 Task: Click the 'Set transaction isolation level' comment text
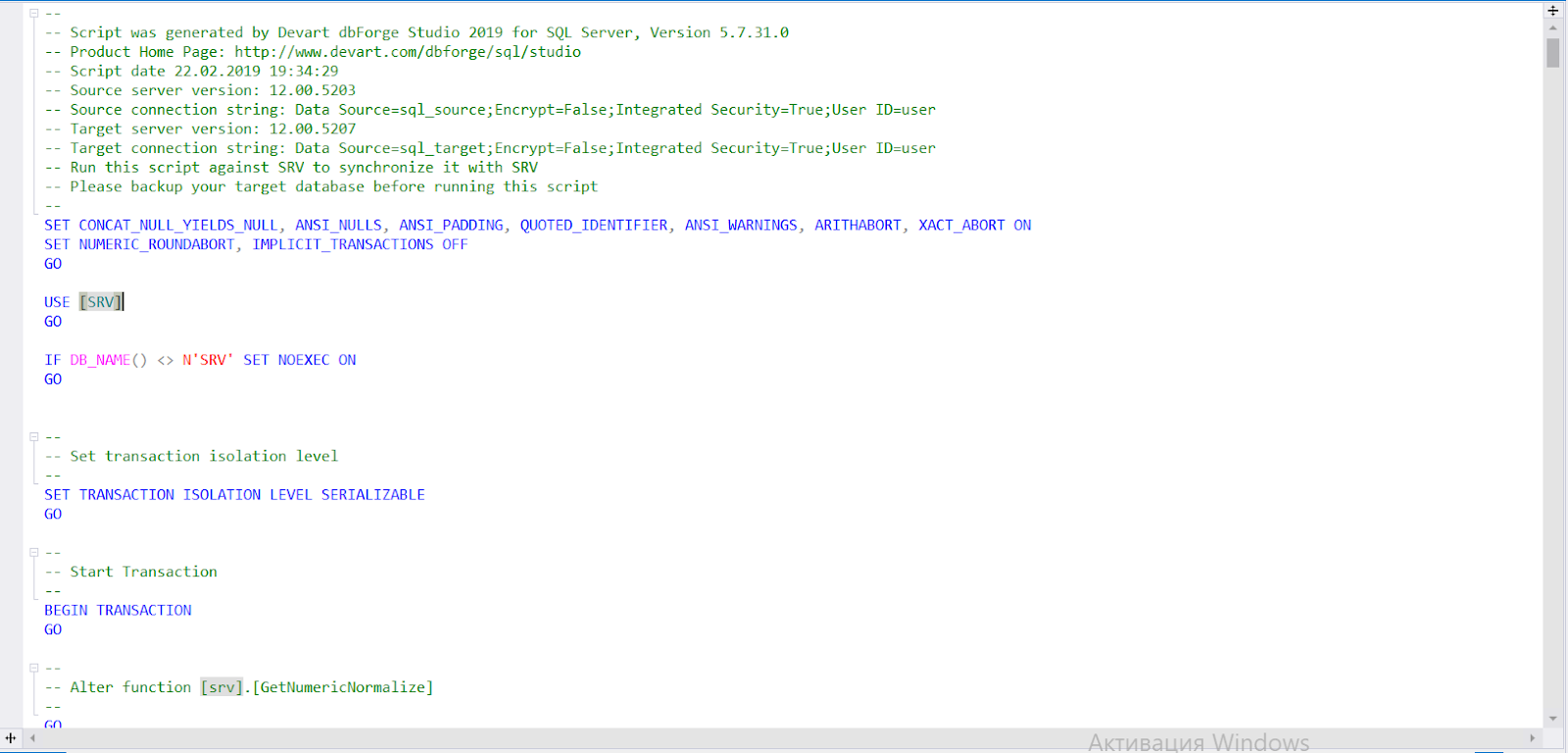pyautogui.click(x=204, y=456)
